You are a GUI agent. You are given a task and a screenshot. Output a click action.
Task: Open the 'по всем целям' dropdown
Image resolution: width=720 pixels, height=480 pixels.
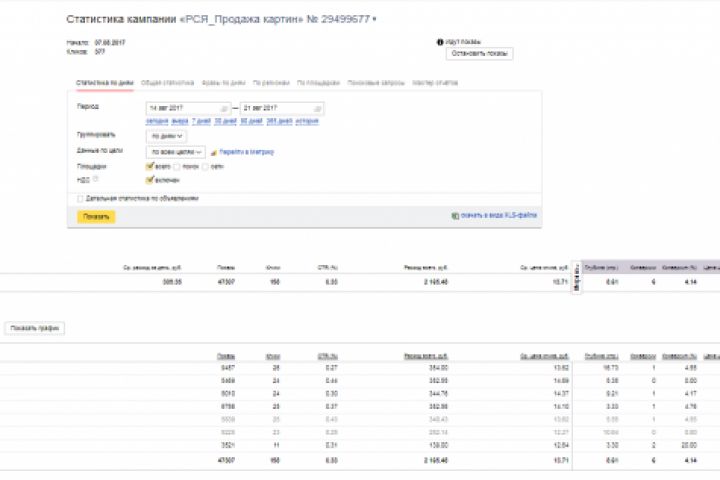click(176, 151)
